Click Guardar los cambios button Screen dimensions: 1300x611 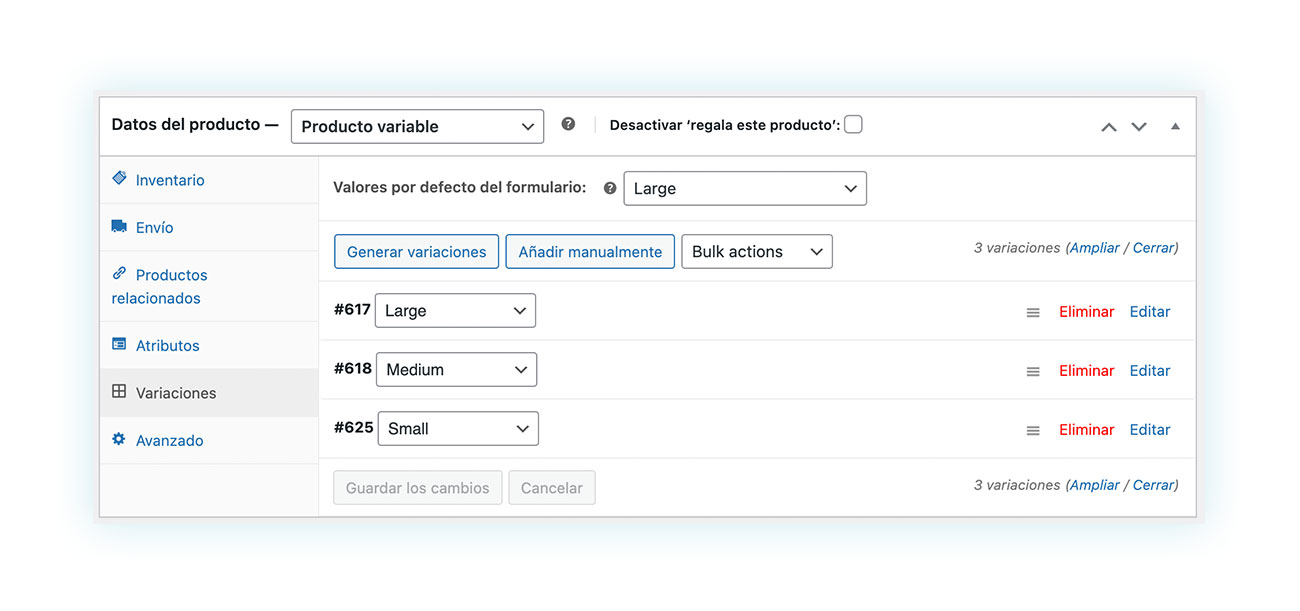coord(418,488)
